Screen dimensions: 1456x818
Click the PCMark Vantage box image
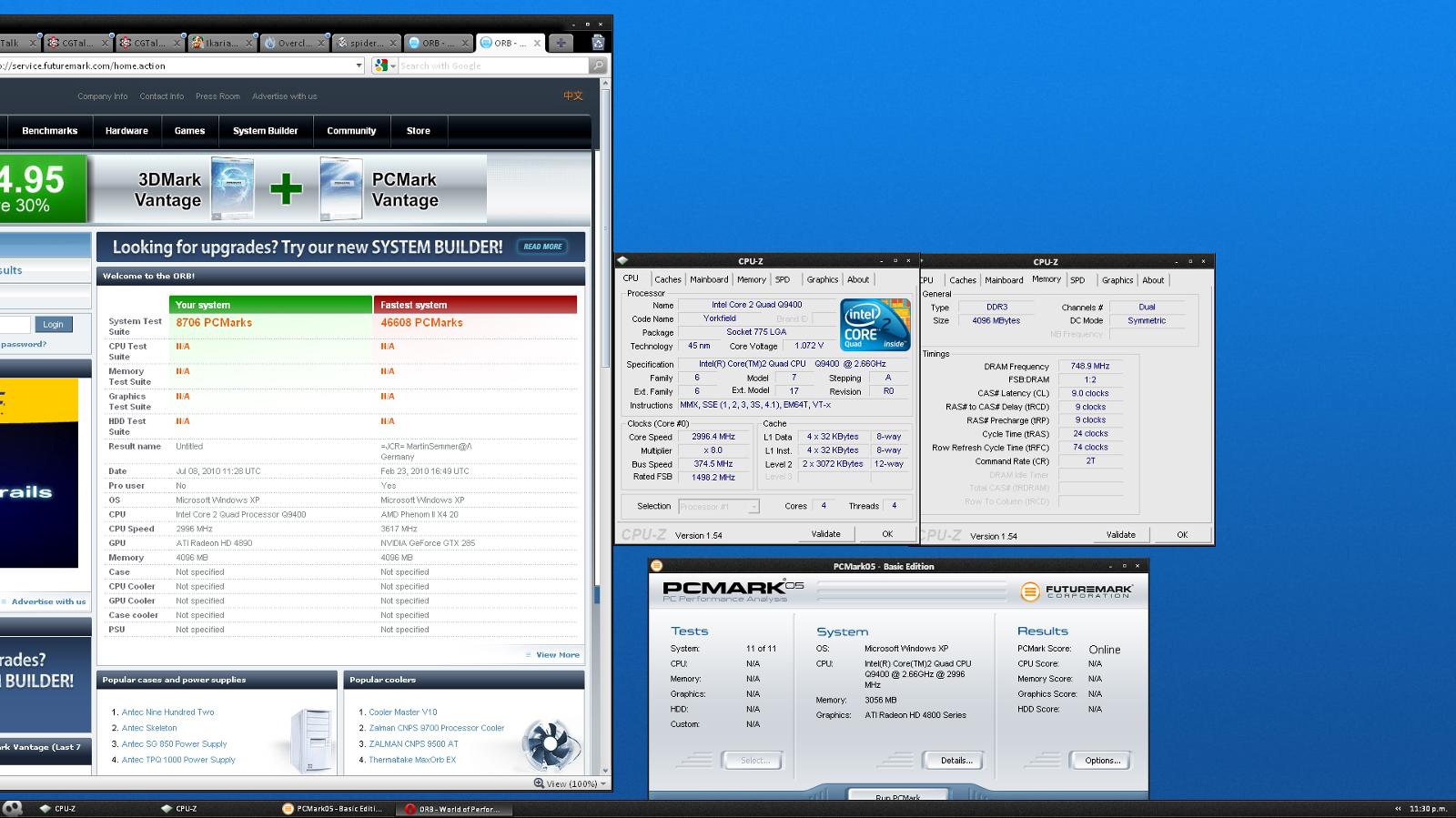tap(341, 188)
